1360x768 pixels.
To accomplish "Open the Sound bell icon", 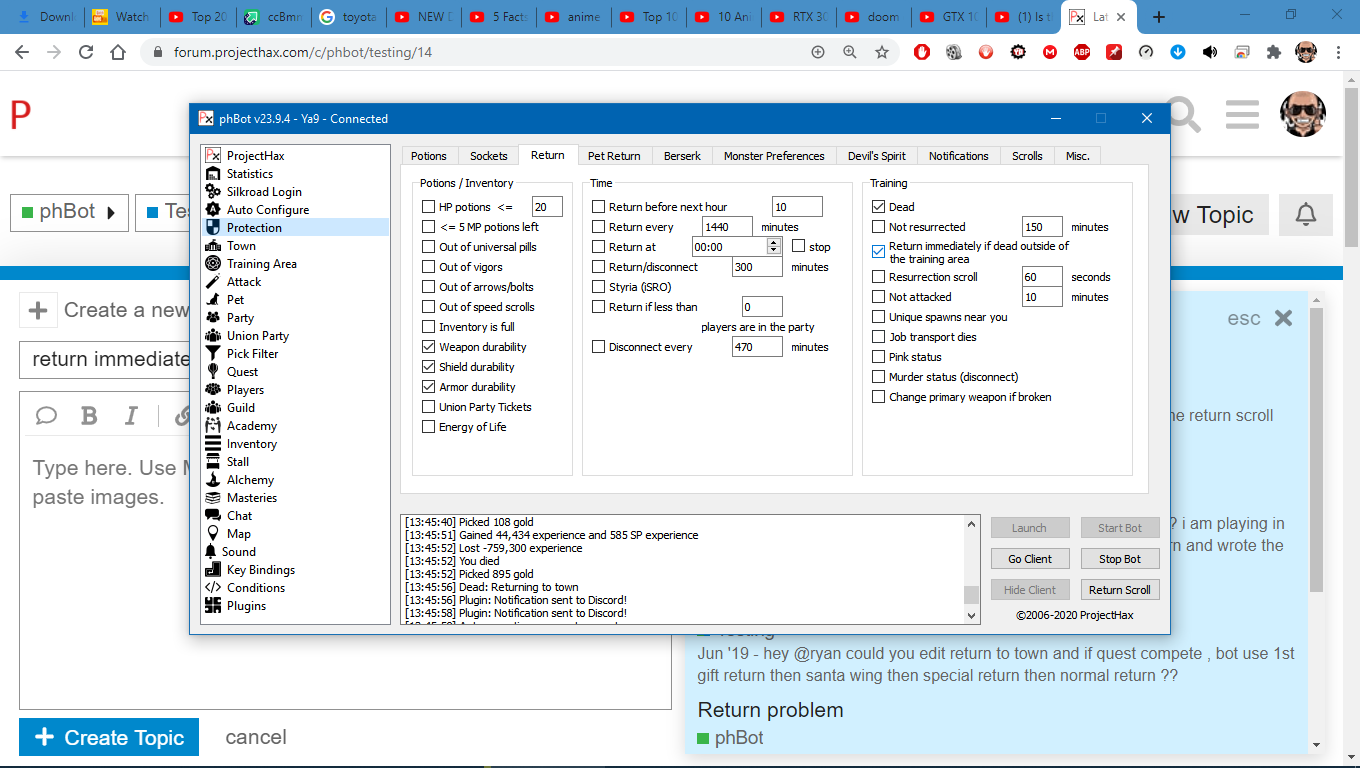I will (x=211, y=552).
